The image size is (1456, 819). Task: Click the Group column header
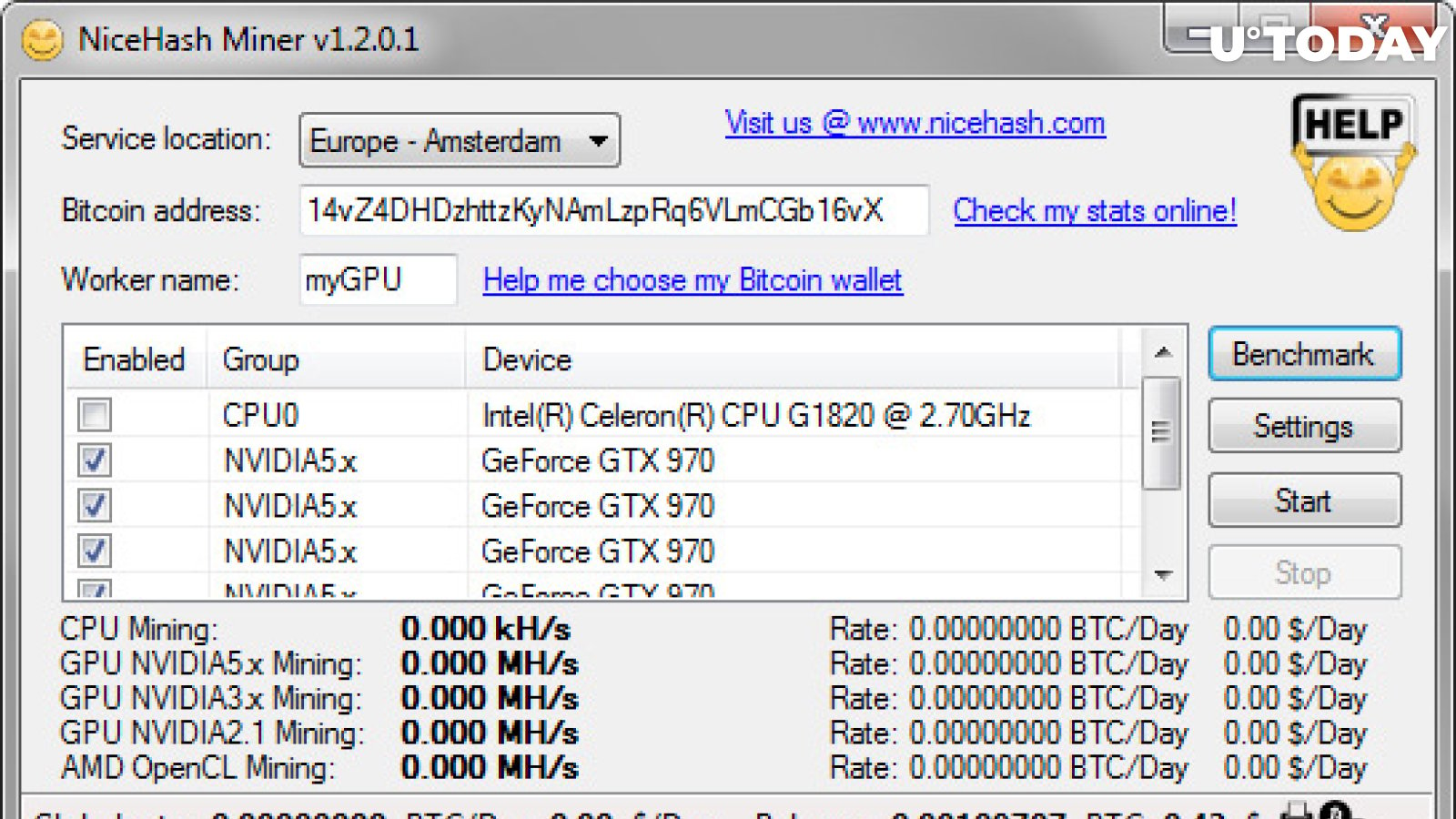(x=336, y=359)
